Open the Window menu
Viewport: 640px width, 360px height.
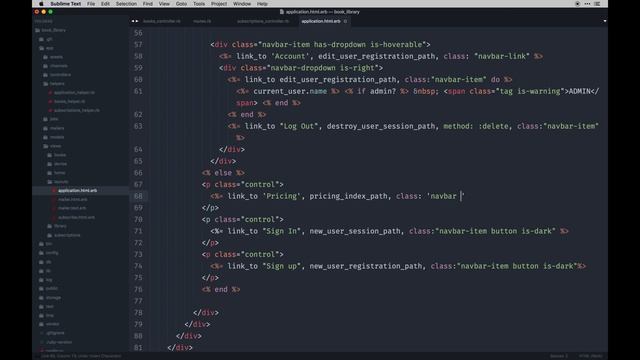[x=242, y=4]
